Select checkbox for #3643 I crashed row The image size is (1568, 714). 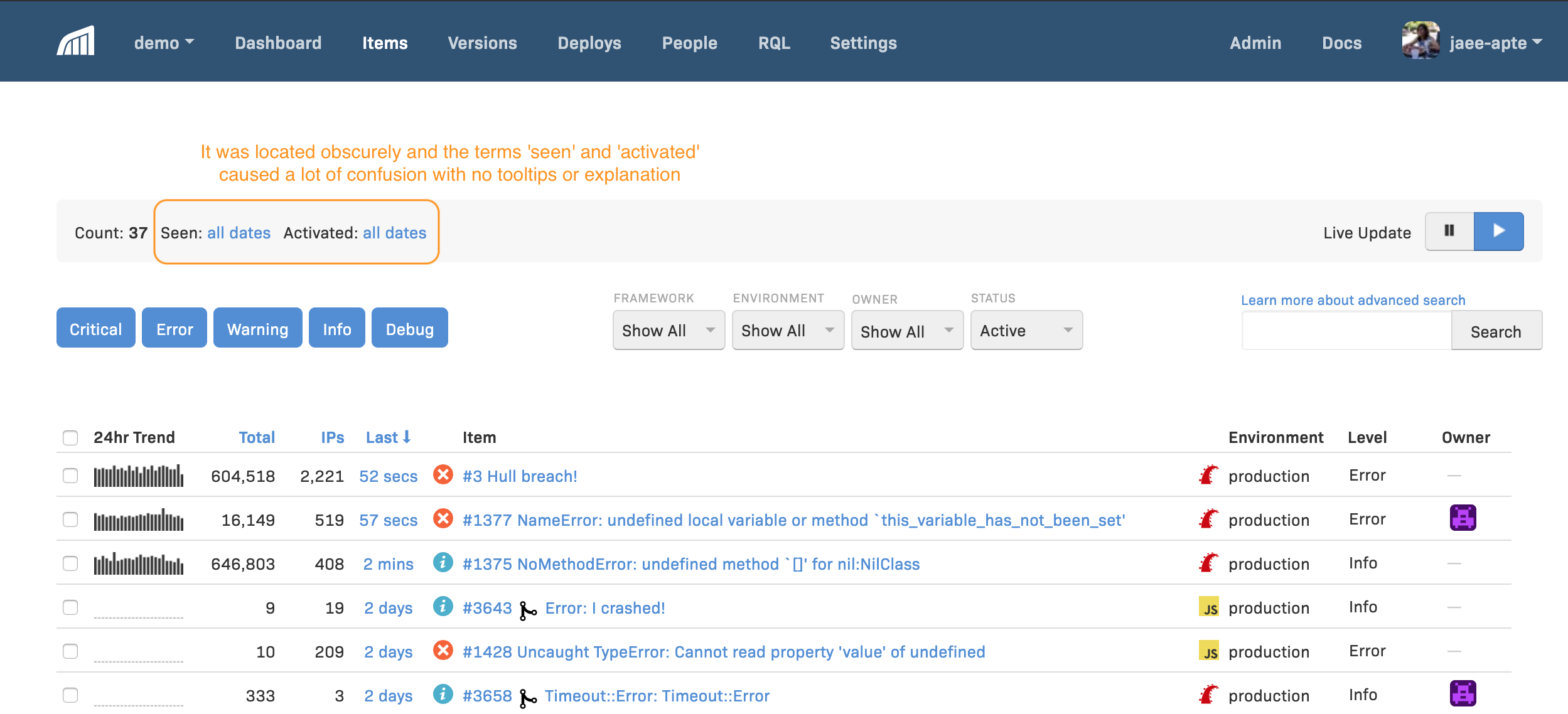70,607
